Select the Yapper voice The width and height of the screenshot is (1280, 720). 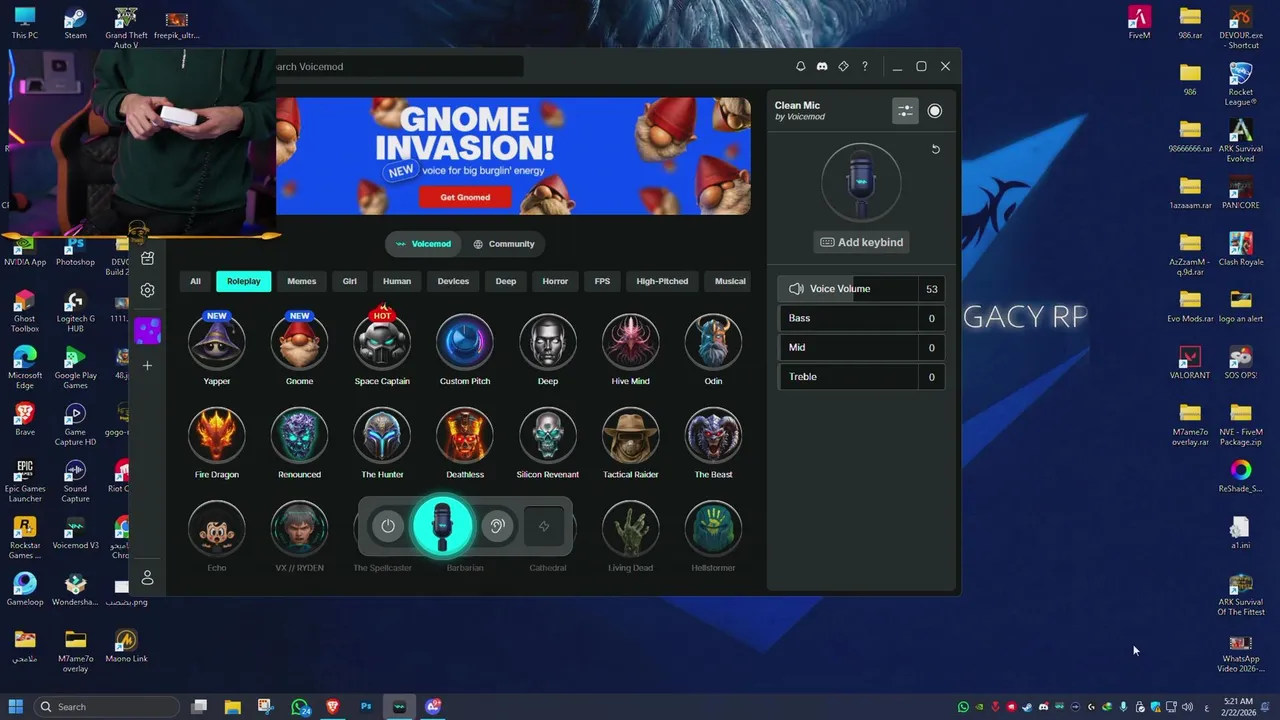(217, 341)
